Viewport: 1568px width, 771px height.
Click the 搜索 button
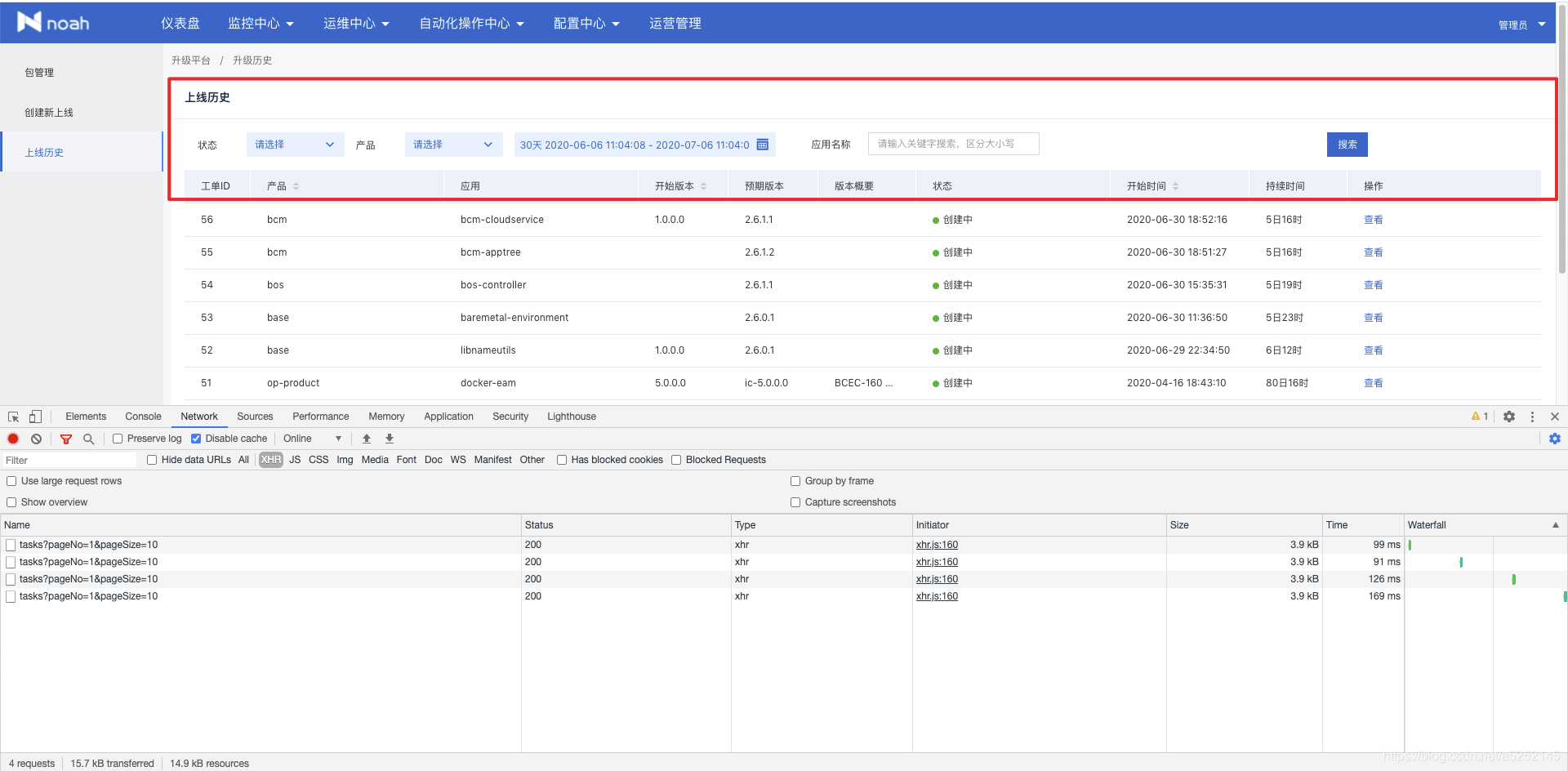point(1347,145)
